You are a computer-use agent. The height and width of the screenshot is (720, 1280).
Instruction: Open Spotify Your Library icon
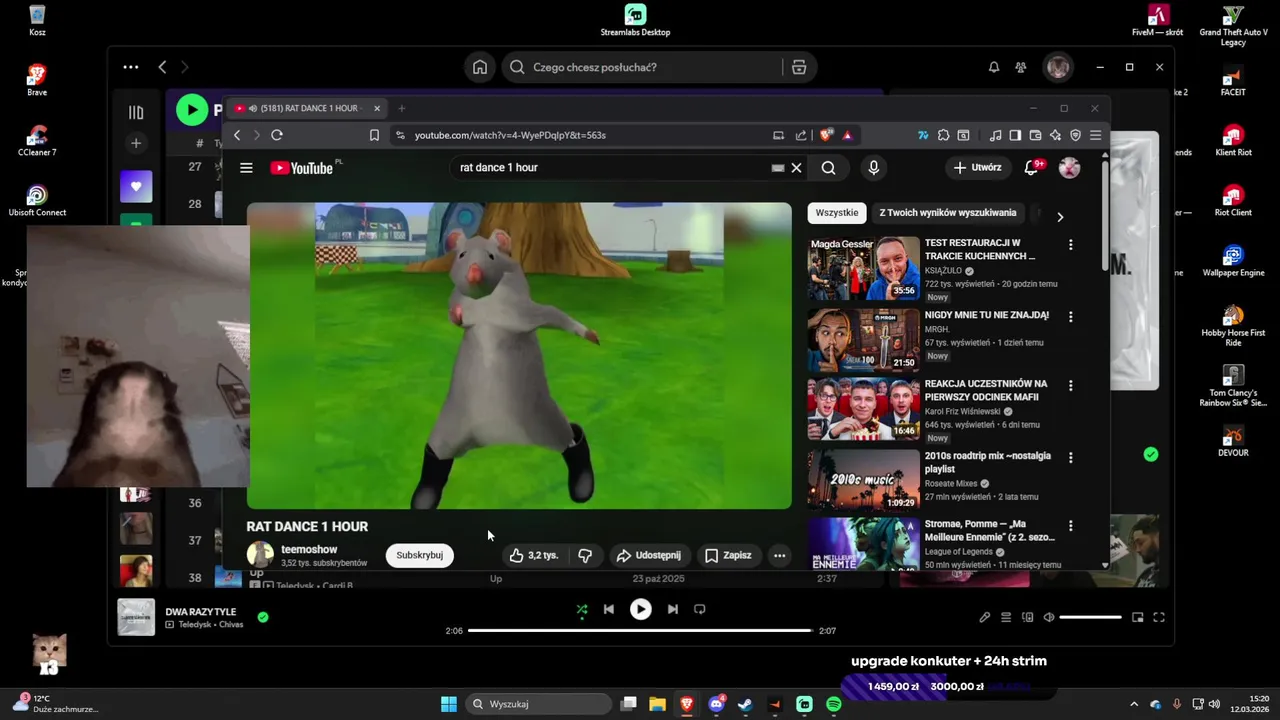point(136,112)
